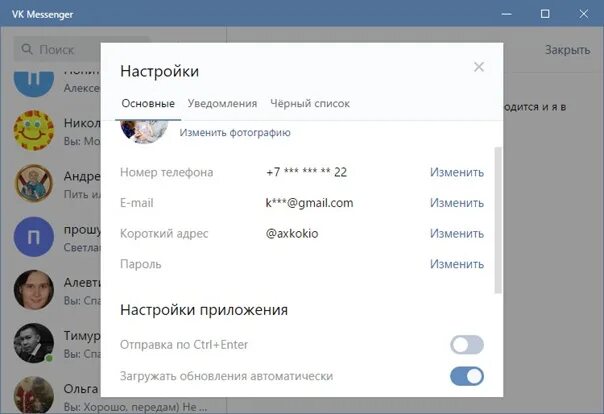Click the settings dialog vertical scrollbar

coord(498,220)
